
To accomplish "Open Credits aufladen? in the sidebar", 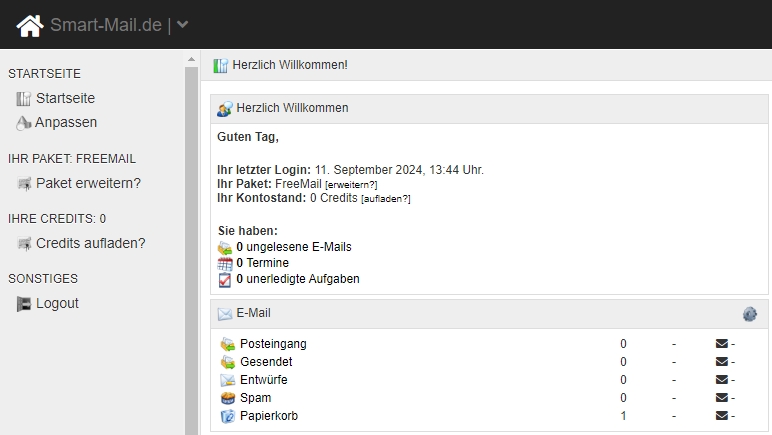I will coord(91,243).
